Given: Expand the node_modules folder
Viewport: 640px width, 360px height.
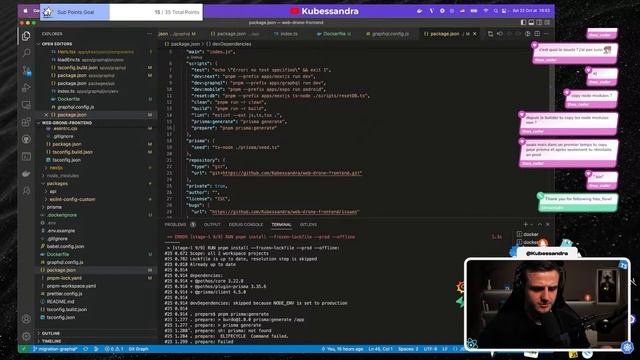Looking at the screenshot, I should (x=62, y=176).
